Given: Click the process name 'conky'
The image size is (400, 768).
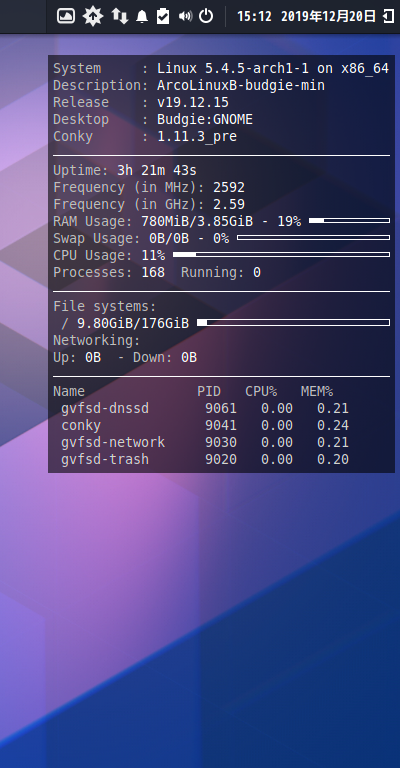Looking at the screenshot, I should tap(81, 426).
